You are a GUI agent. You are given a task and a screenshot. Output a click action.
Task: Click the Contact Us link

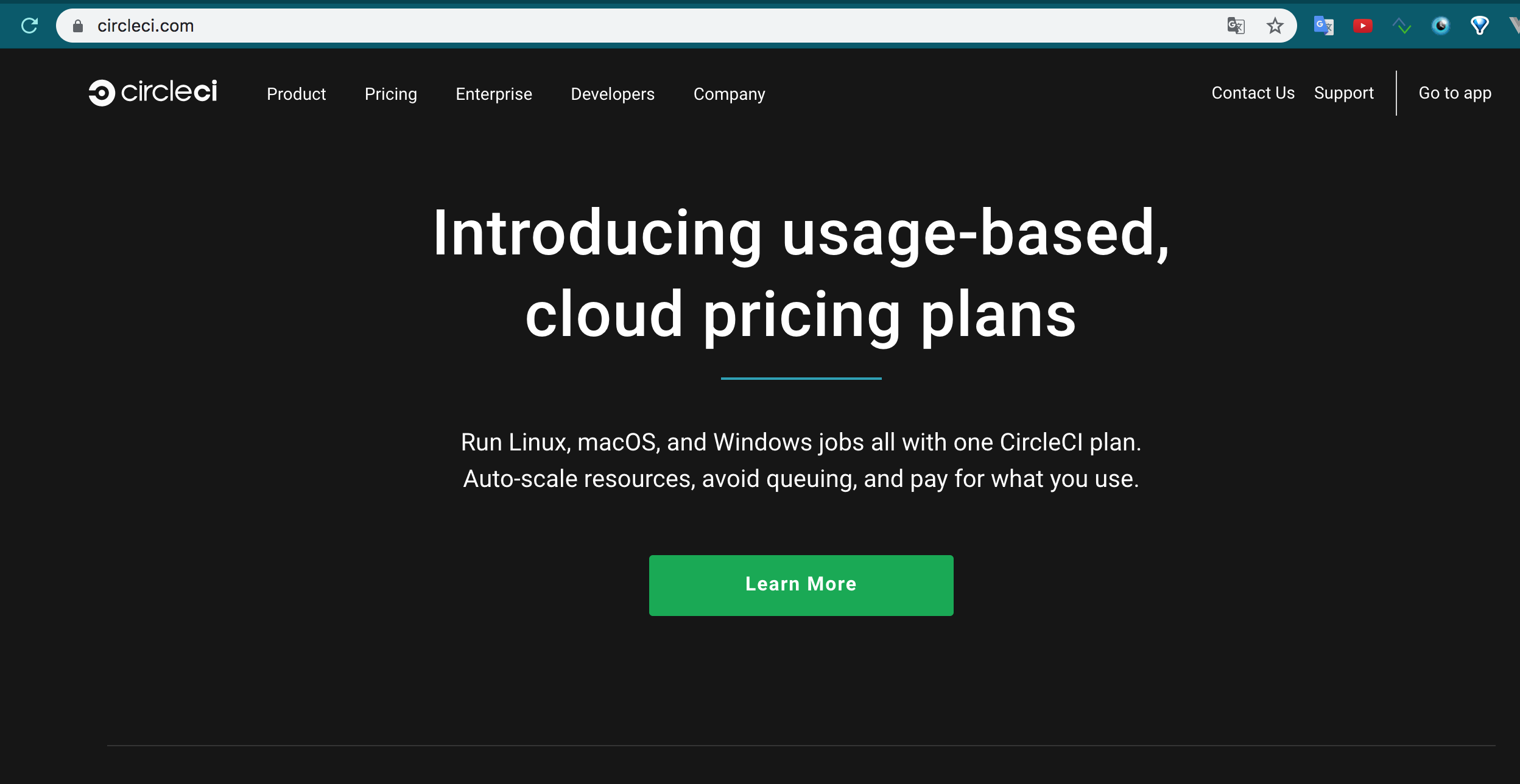tap(1253, 93)
